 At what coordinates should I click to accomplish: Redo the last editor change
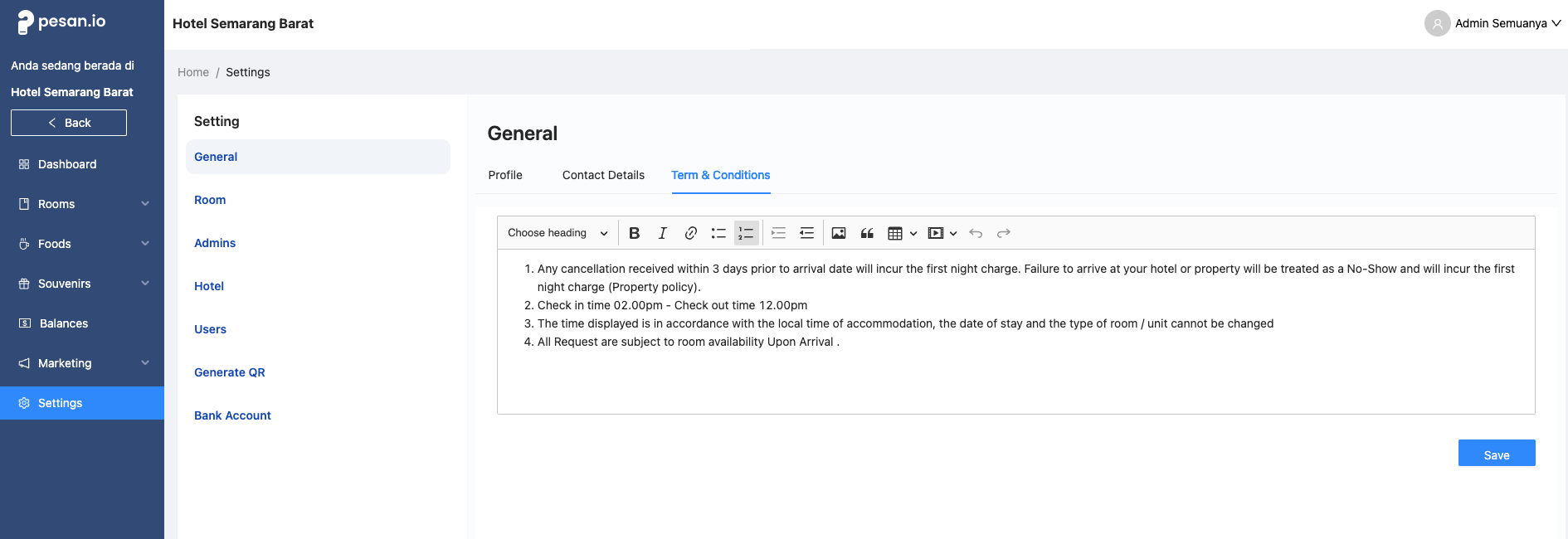coord(1004,233)
